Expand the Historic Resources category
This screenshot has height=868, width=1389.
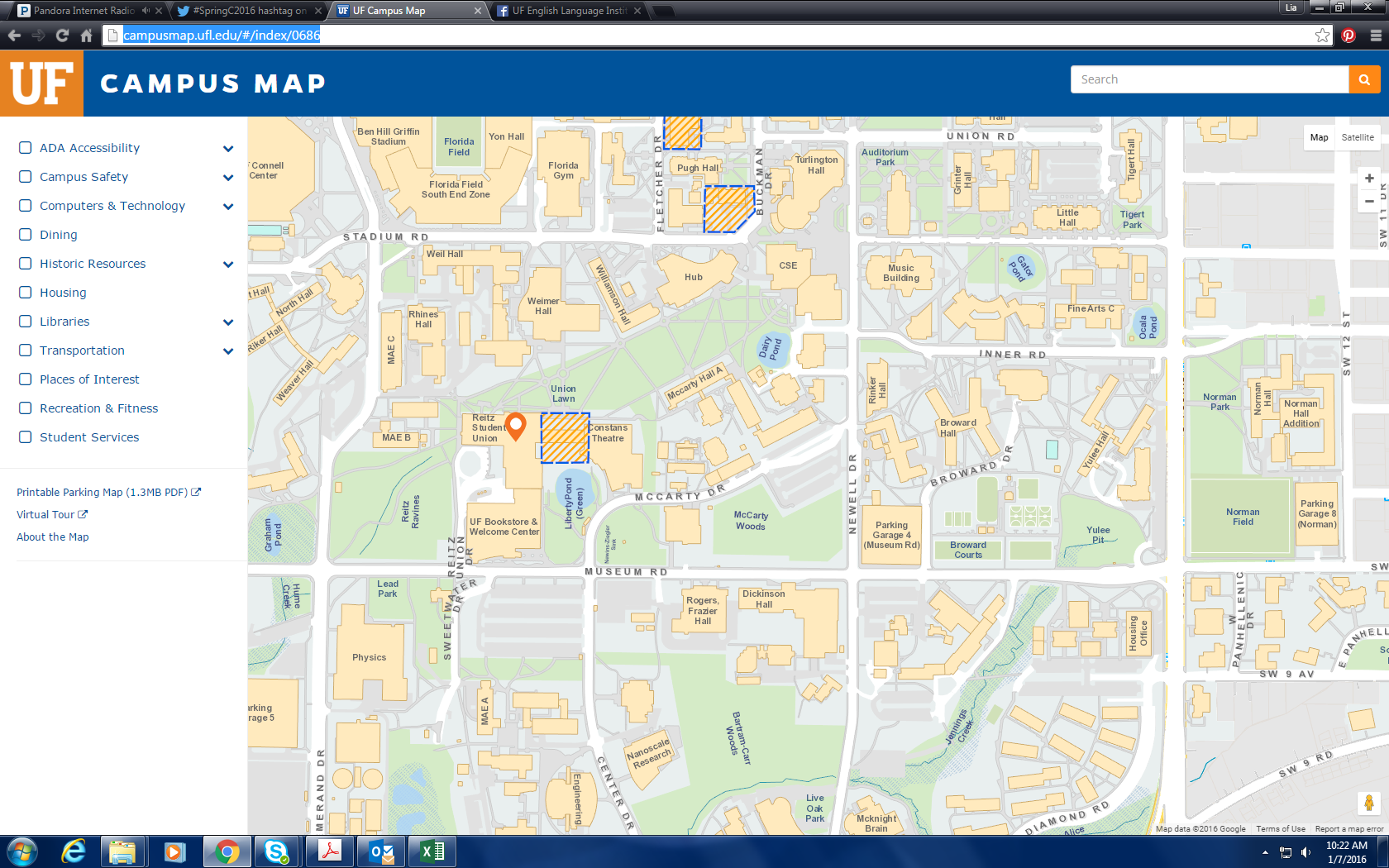228,265
